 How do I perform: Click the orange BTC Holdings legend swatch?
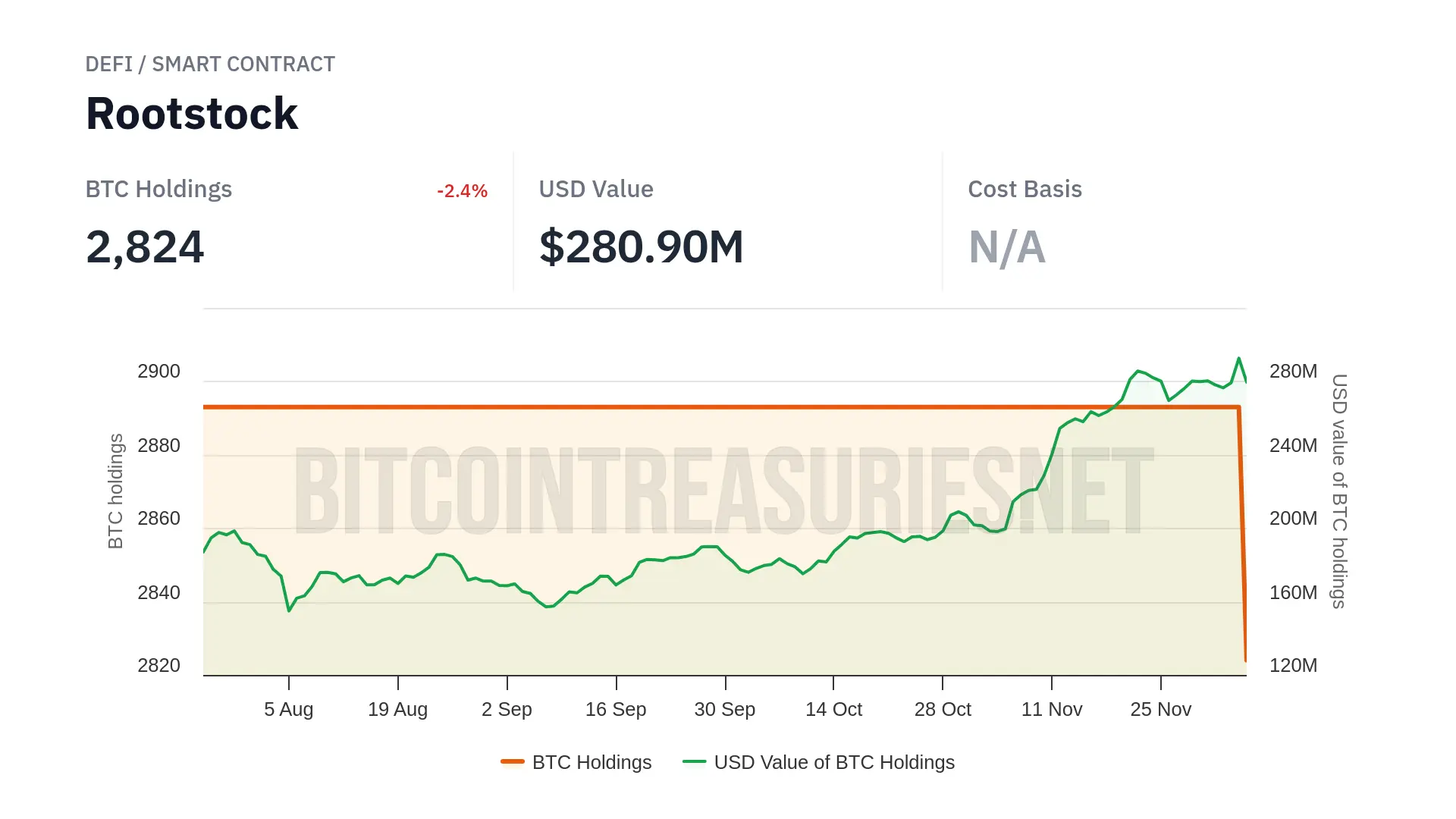click(513, 761)
